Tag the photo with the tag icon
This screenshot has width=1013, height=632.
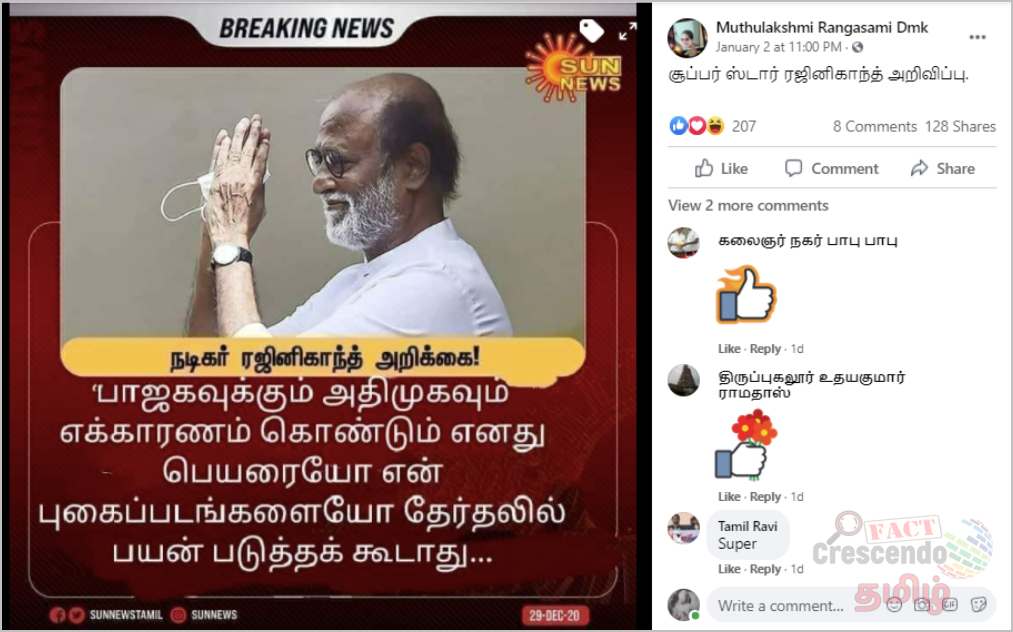(591, 30)
